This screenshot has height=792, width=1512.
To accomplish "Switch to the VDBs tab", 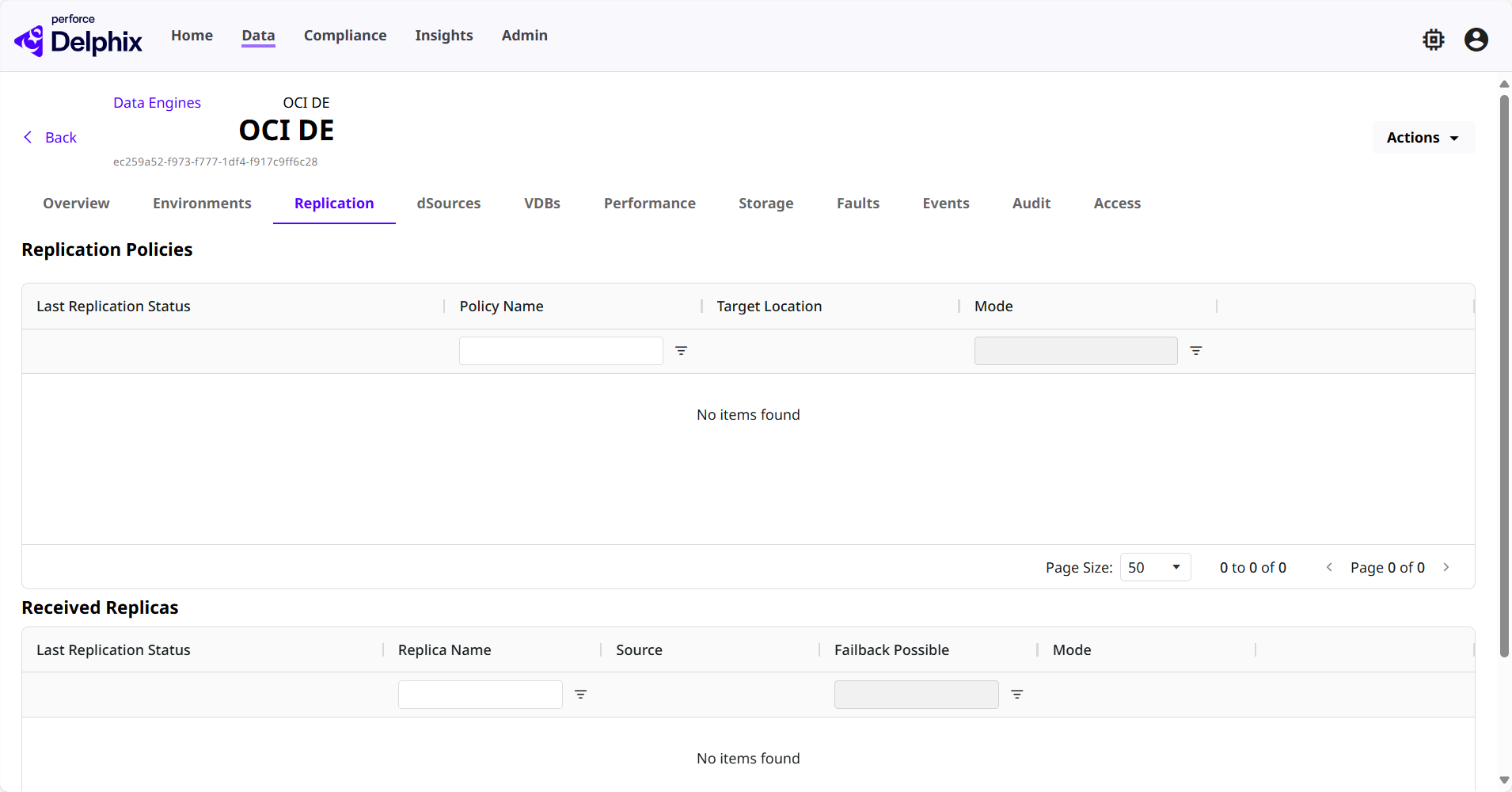I will coord(542,204).
